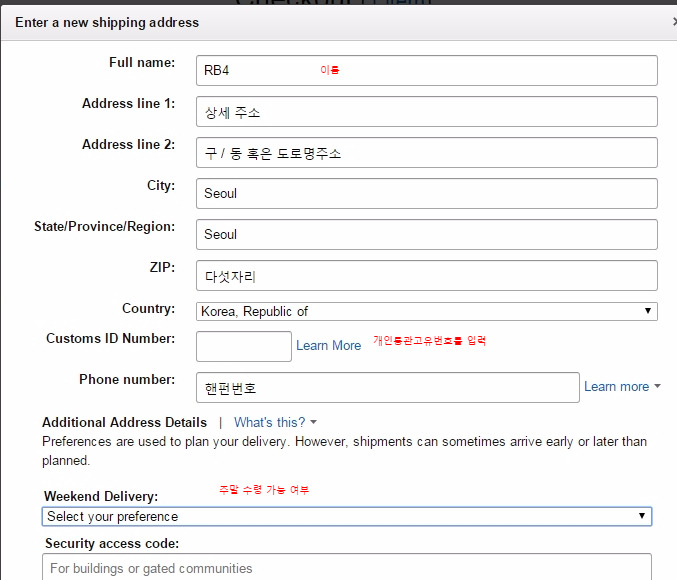Click the Phone number input field
The image size is (677, 580).
(387, 387)
